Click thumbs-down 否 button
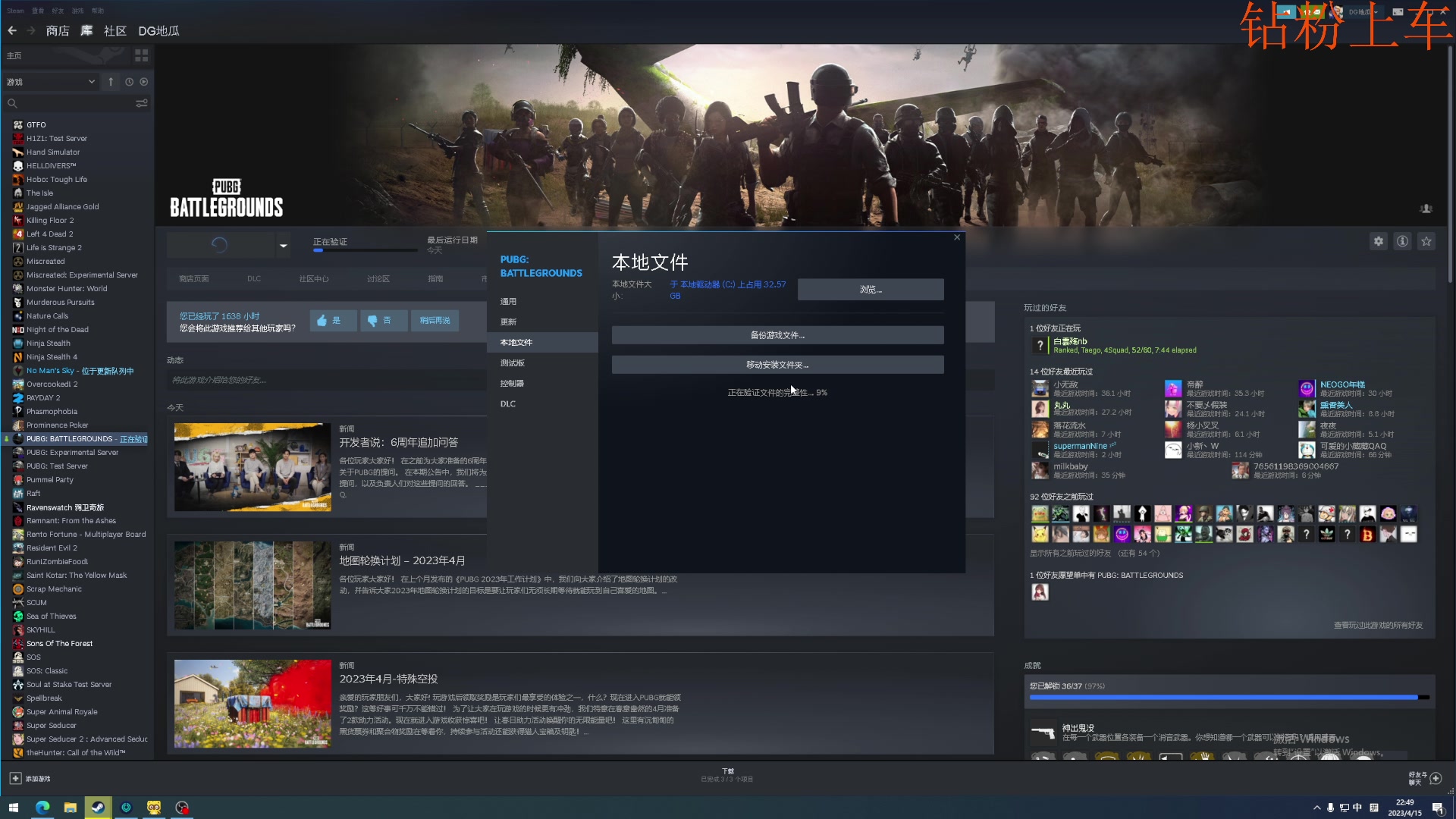Screen dimensions: 1456x819 tap(384, 321)
